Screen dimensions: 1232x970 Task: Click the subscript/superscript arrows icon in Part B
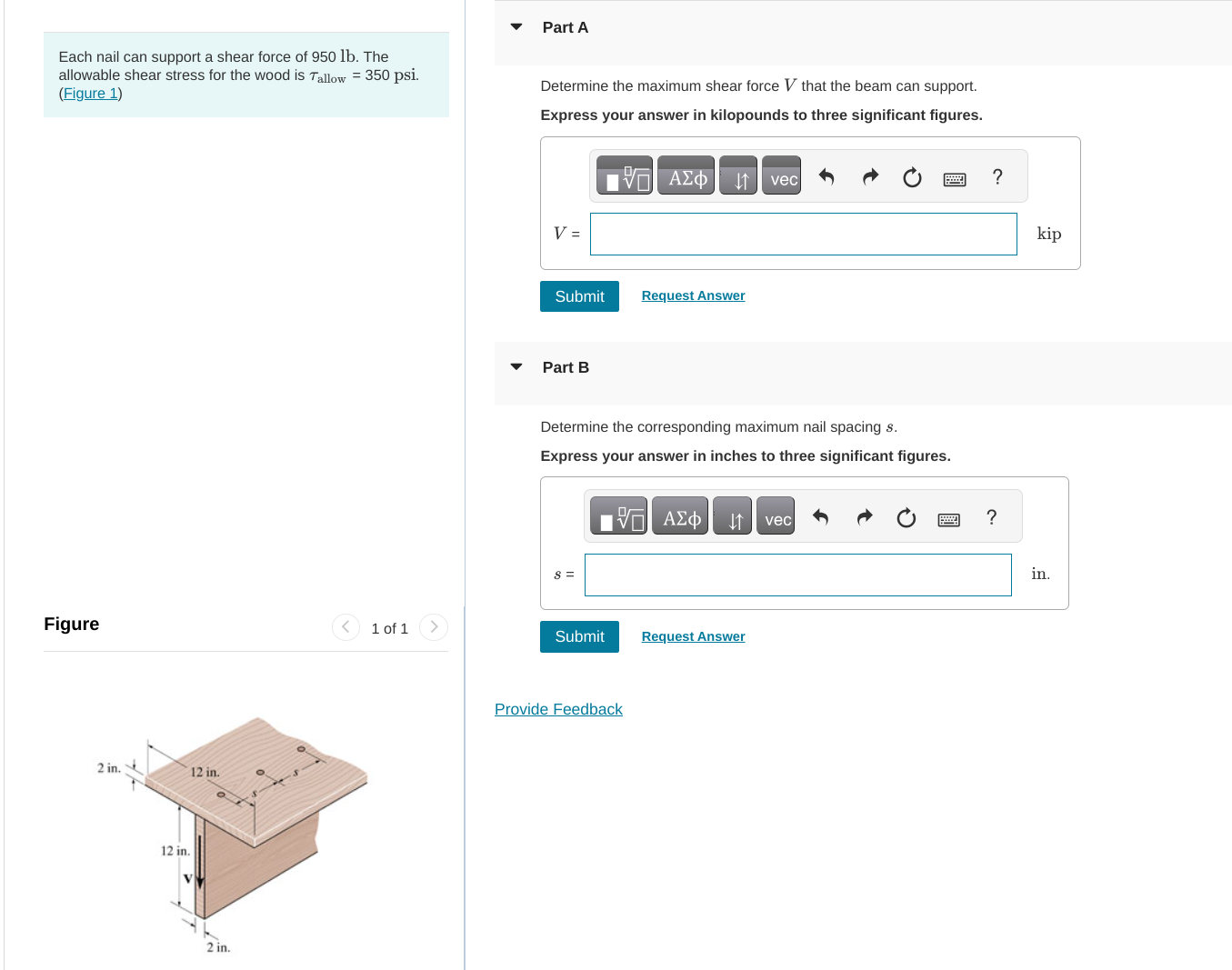732,516
